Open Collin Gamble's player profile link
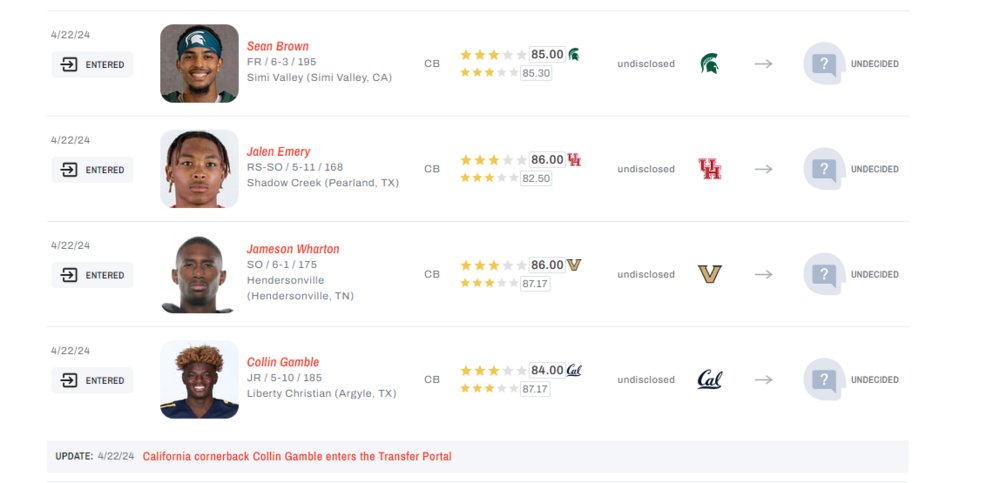1000x483 pixels. point(283,362)
